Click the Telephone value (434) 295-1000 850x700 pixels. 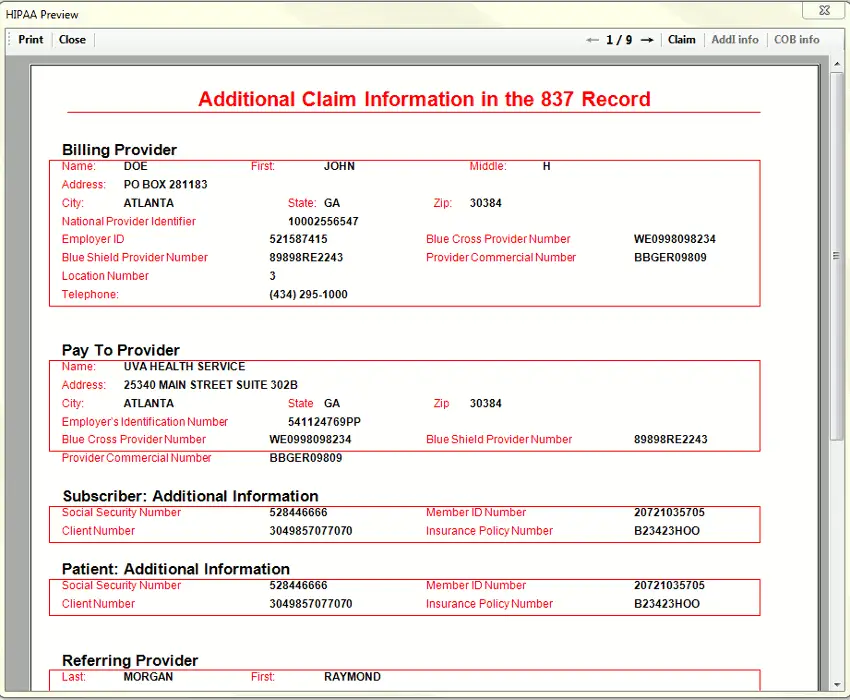308,294
